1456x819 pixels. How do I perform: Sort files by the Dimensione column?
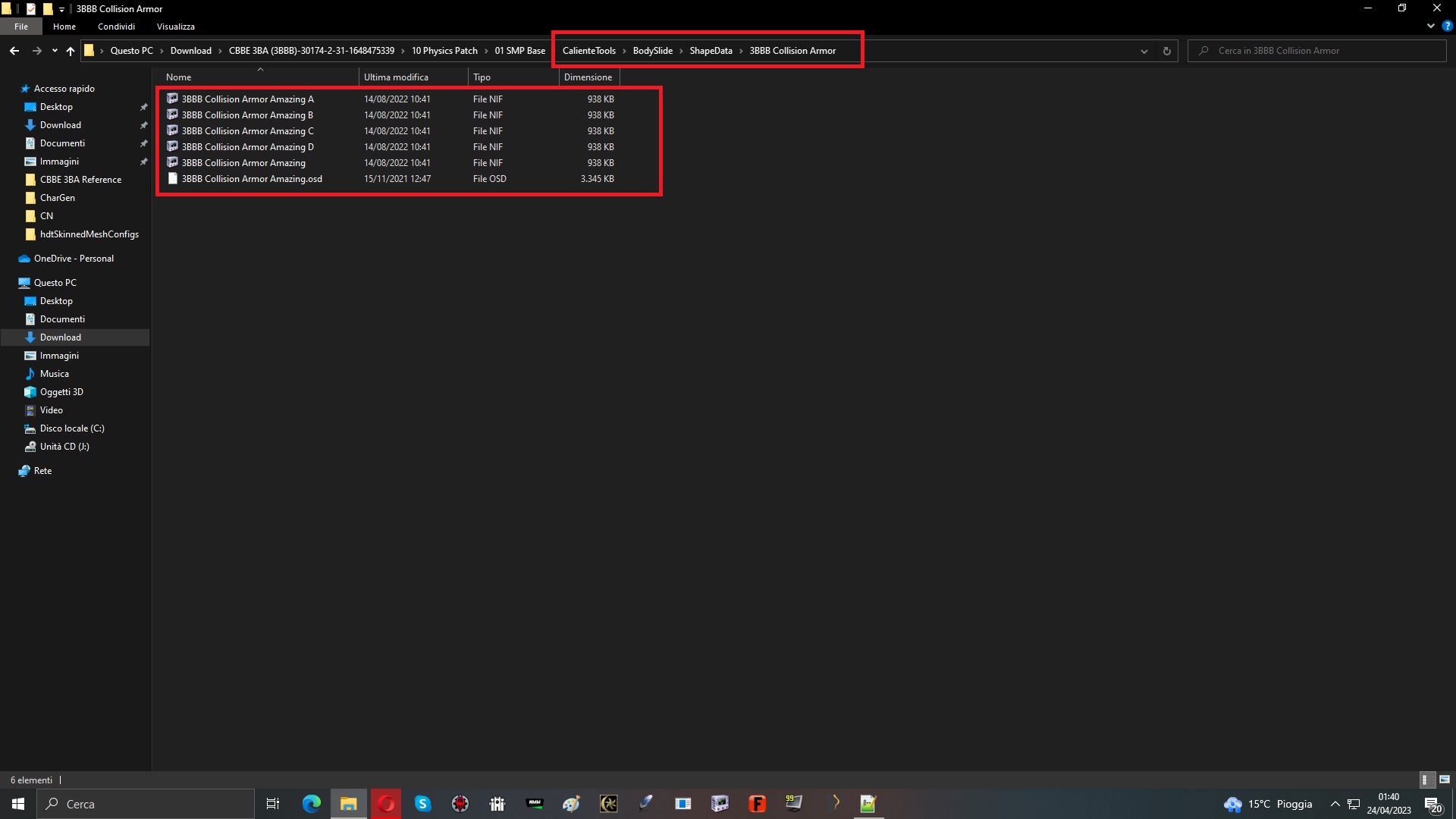point(588,77)
